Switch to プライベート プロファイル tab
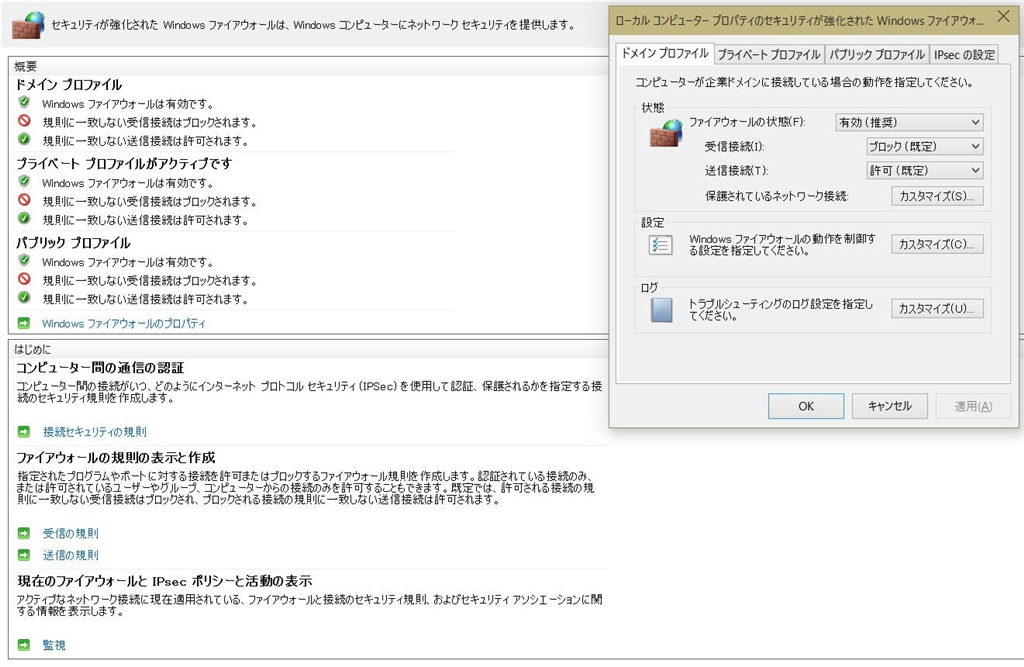1024x667 pixels. tap(769, 54)
